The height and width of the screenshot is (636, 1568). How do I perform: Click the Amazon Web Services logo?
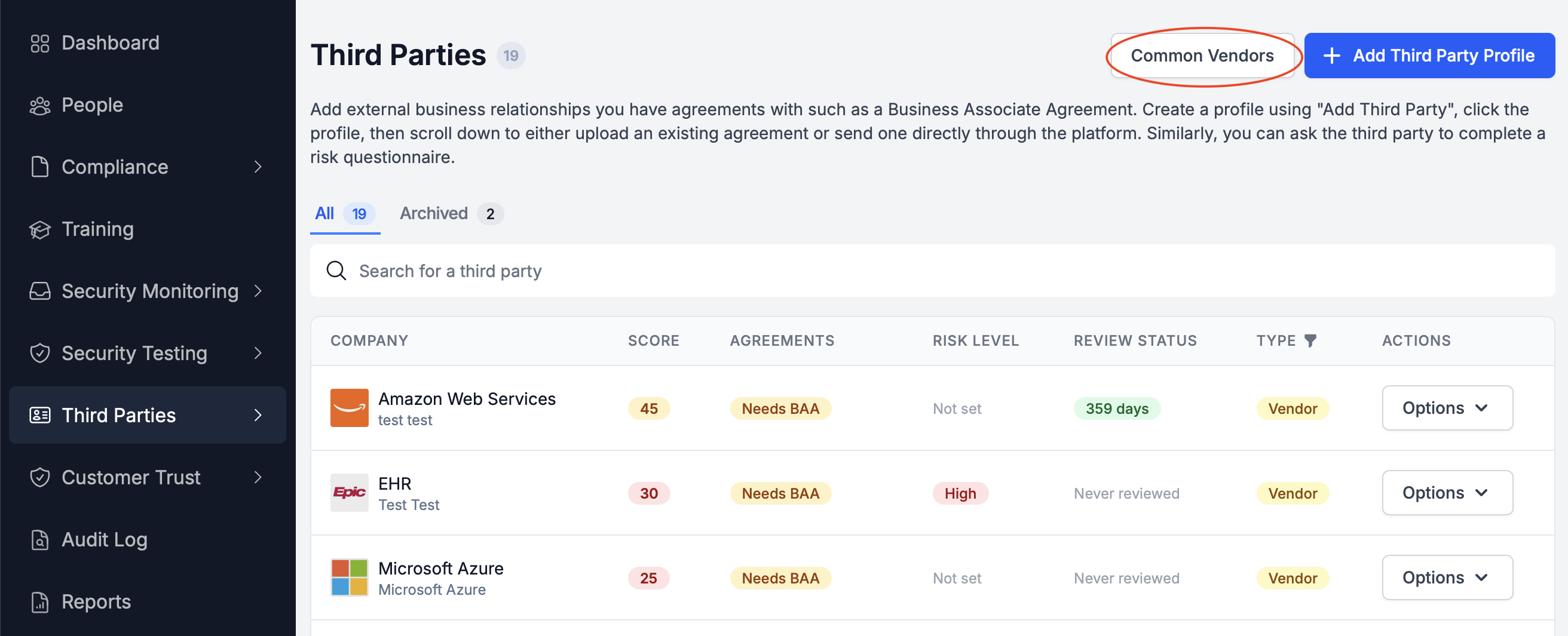tap(349, 407)
